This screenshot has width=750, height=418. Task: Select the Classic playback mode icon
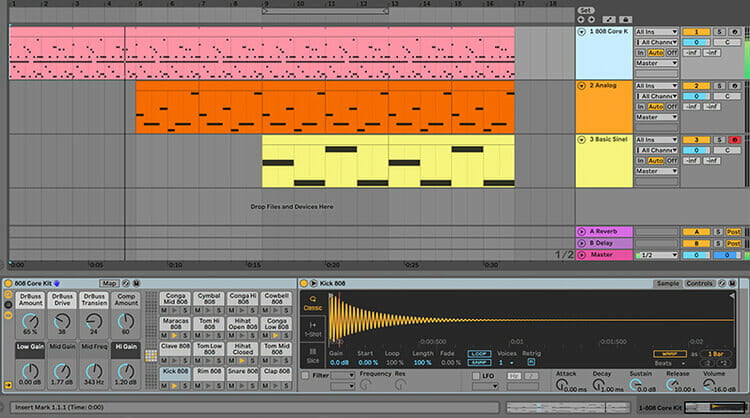pos(310,302)
